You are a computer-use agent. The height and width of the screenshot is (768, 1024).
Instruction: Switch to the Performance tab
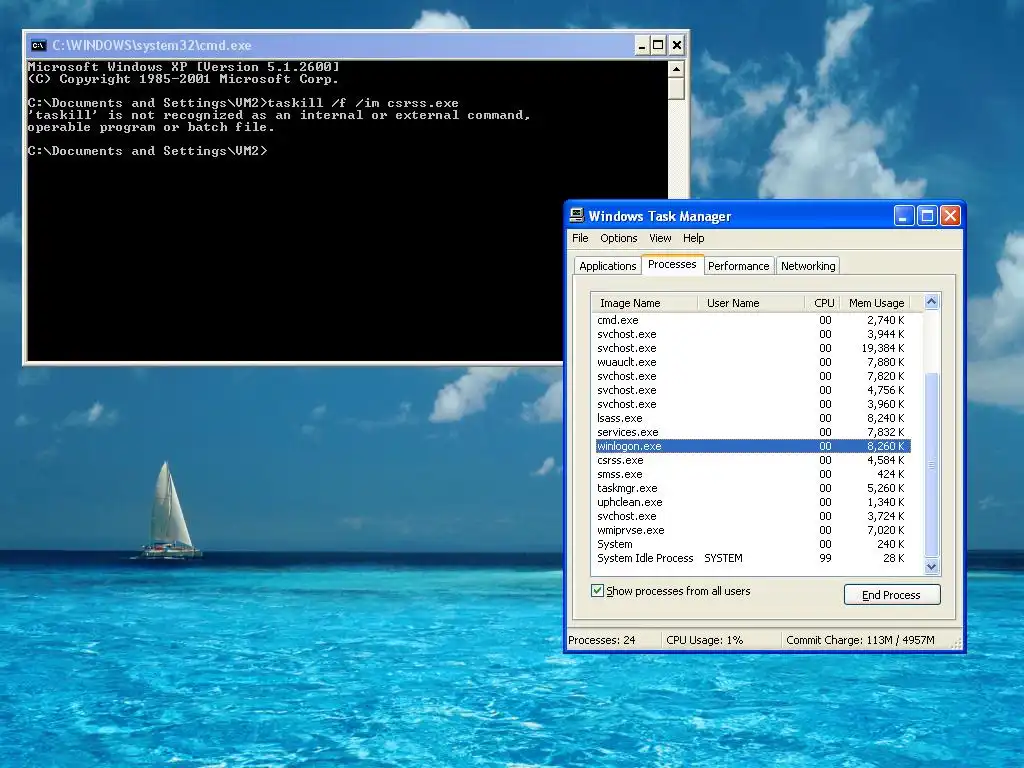click(x=739, y=266)
